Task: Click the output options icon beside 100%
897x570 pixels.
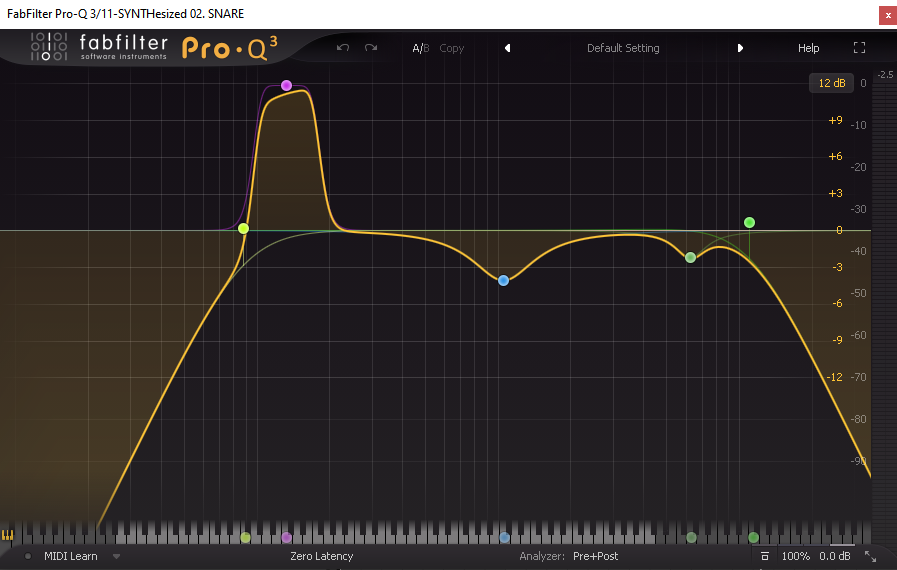Action: 765,556
